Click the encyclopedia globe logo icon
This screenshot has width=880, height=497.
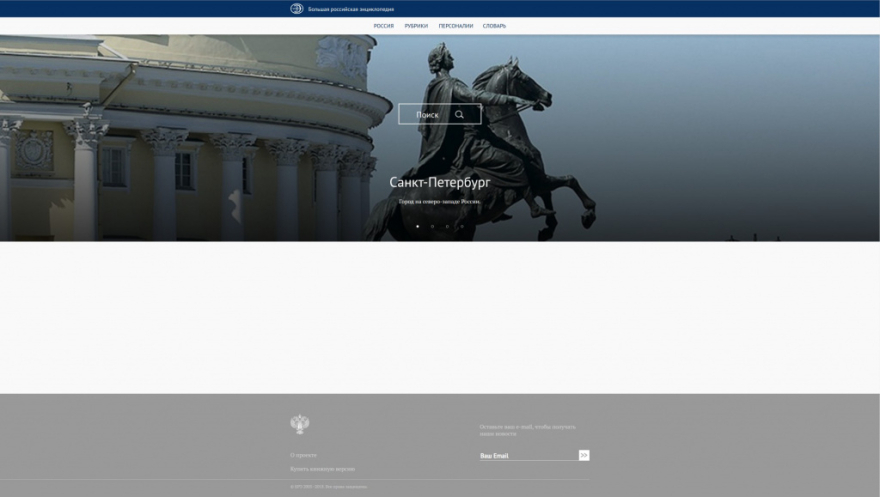(297, 9)
